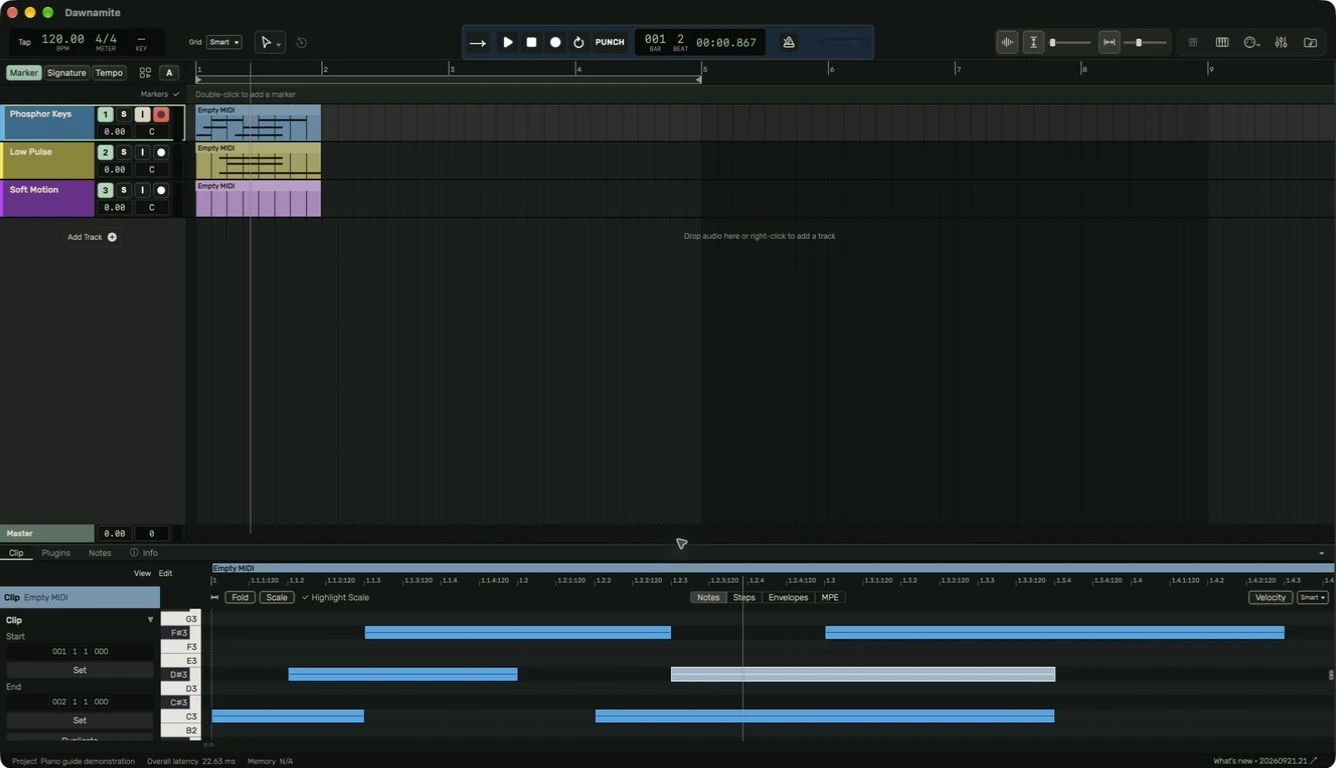Image resolution: width=1336 pixels, height=768 pixels.
Task: Open the Plugins tab in bottom panel
Action: tap(56, 553)
